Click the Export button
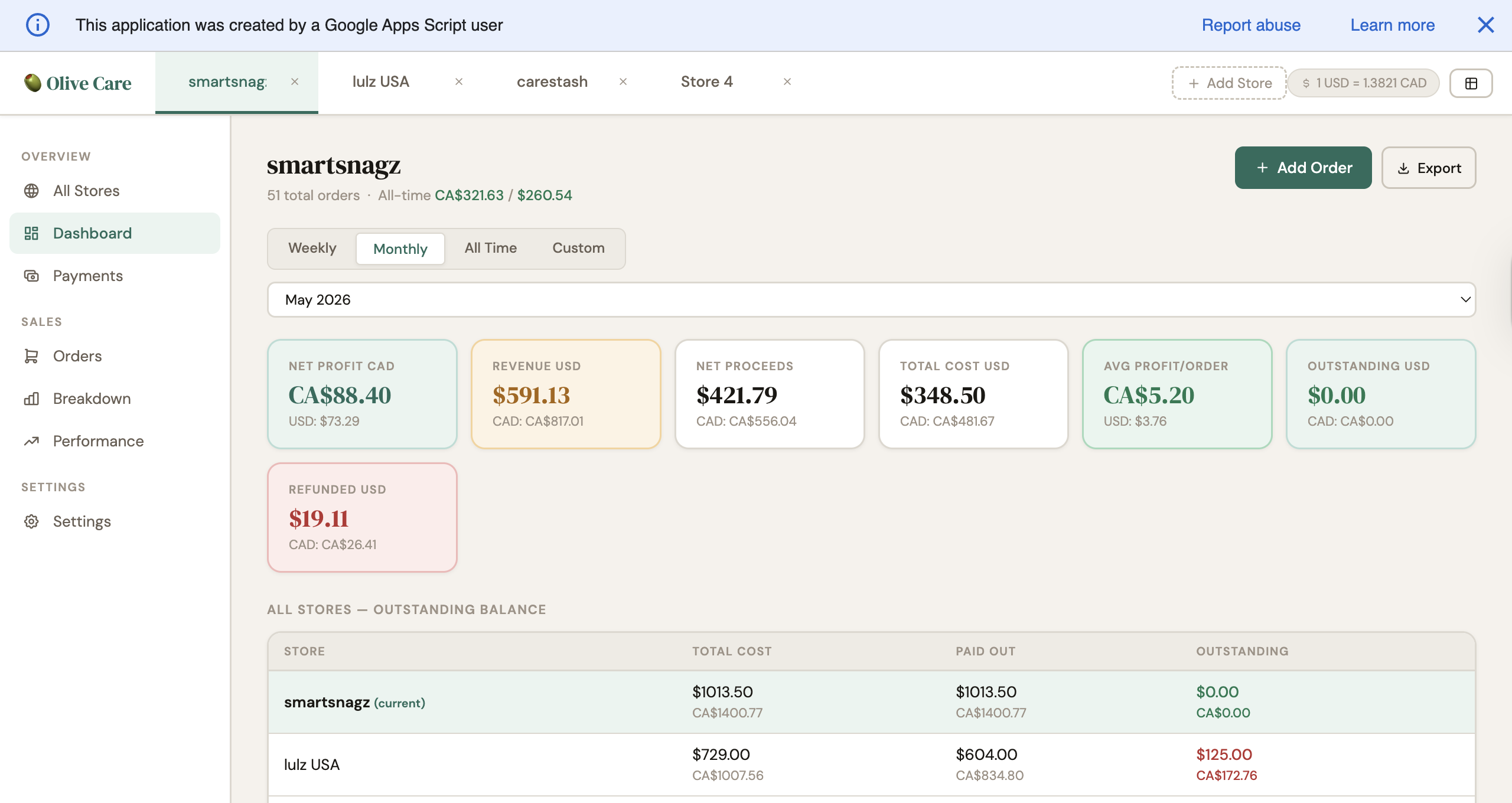Screen dimensions: 1512x803 coord(1428,168)
